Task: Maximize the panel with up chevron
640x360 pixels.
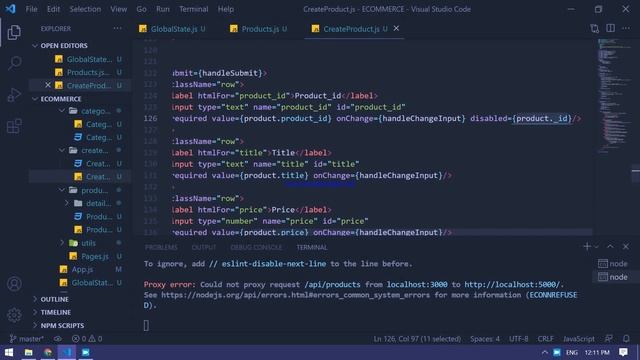Action: 610,247
